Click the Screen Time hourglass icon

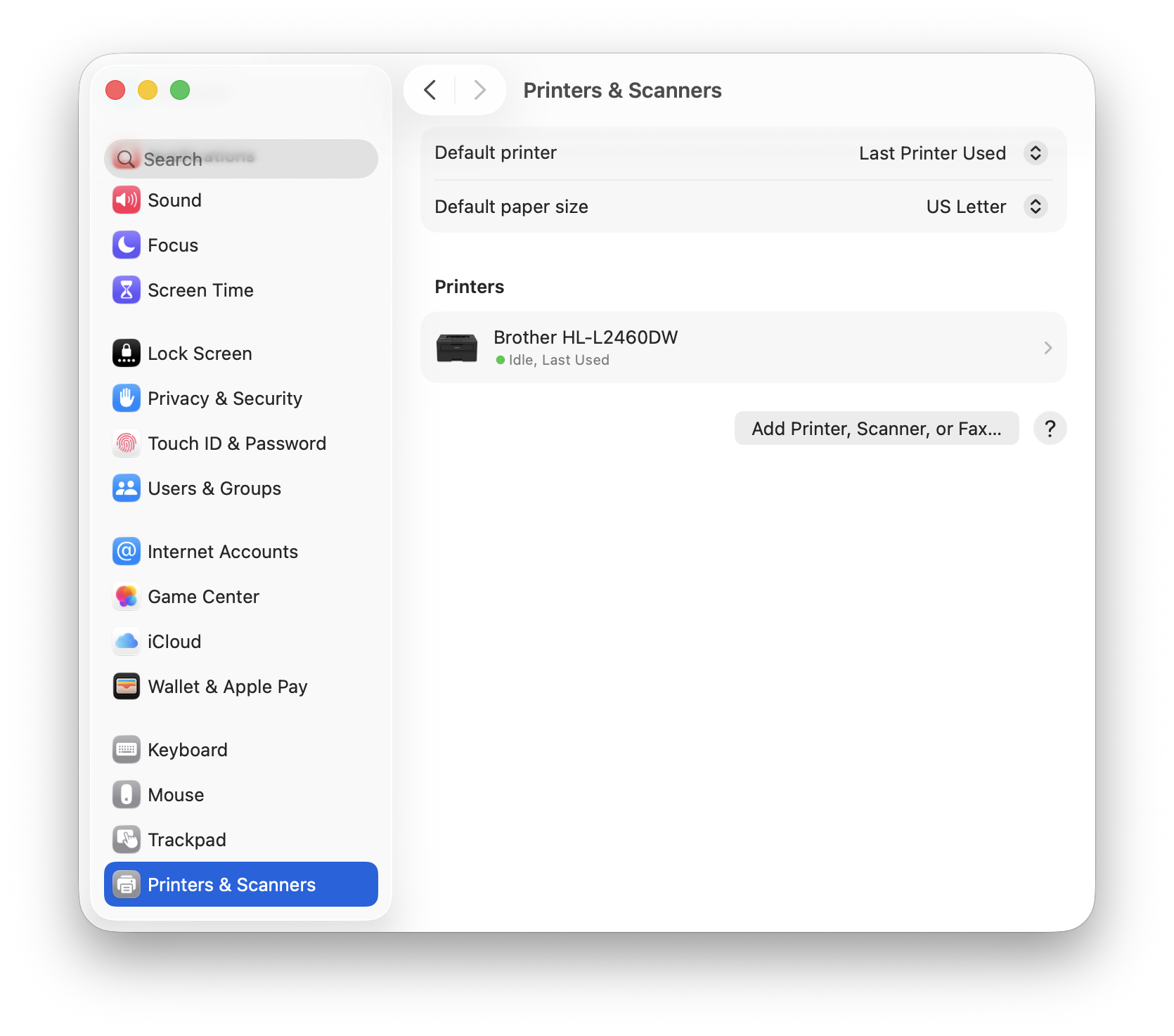click(127, 290)
